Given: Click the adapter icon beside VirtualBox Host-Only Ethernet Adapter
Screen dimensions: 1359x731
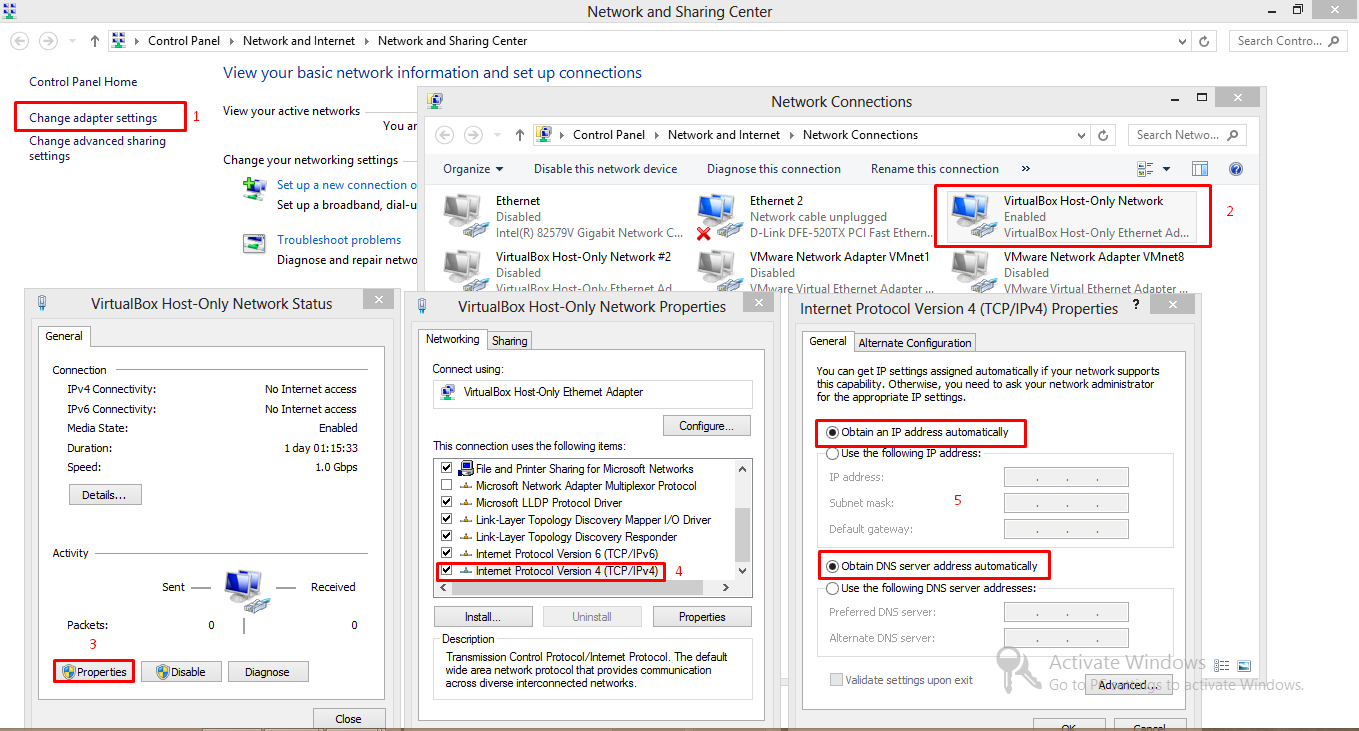Looking at the screenshot, I should (x=448, y=392).
